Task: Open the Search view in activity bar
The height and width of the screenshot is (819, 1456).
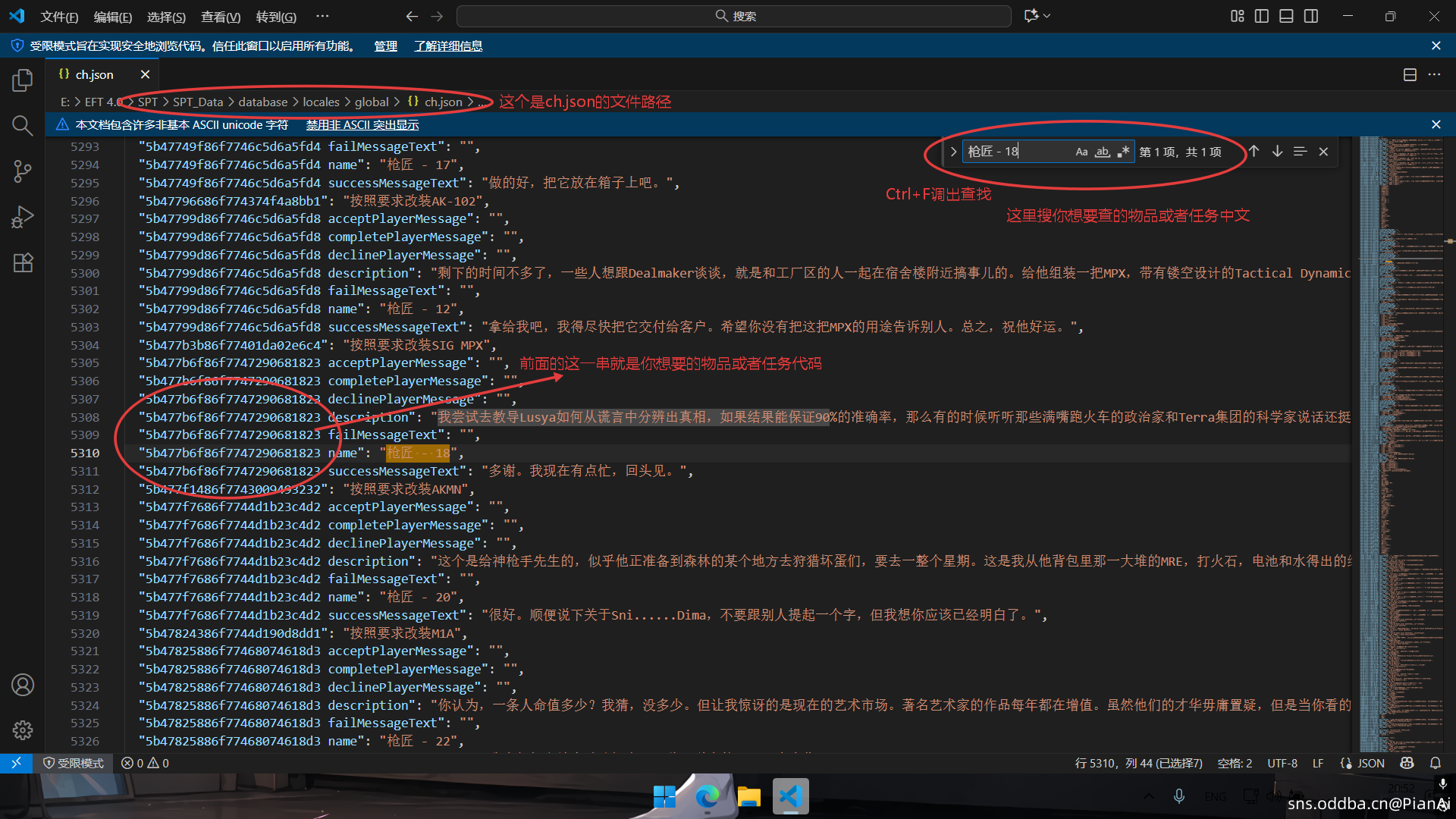Action: pyautogui.click(x=23, y=126)
